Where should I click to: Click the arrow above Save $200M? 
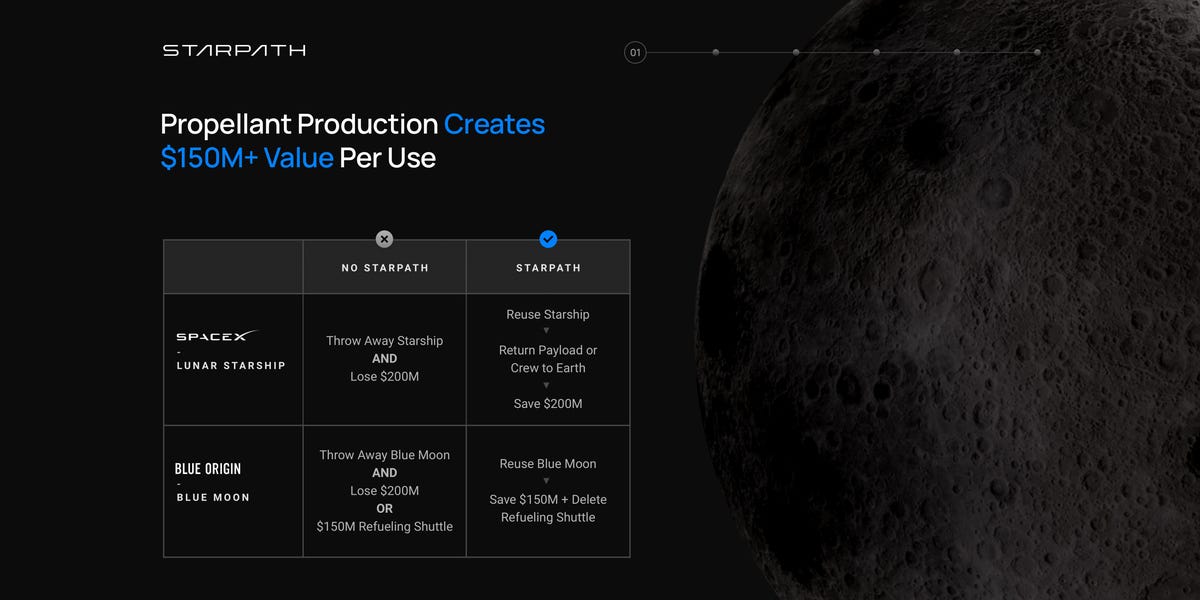coord(548,386)
